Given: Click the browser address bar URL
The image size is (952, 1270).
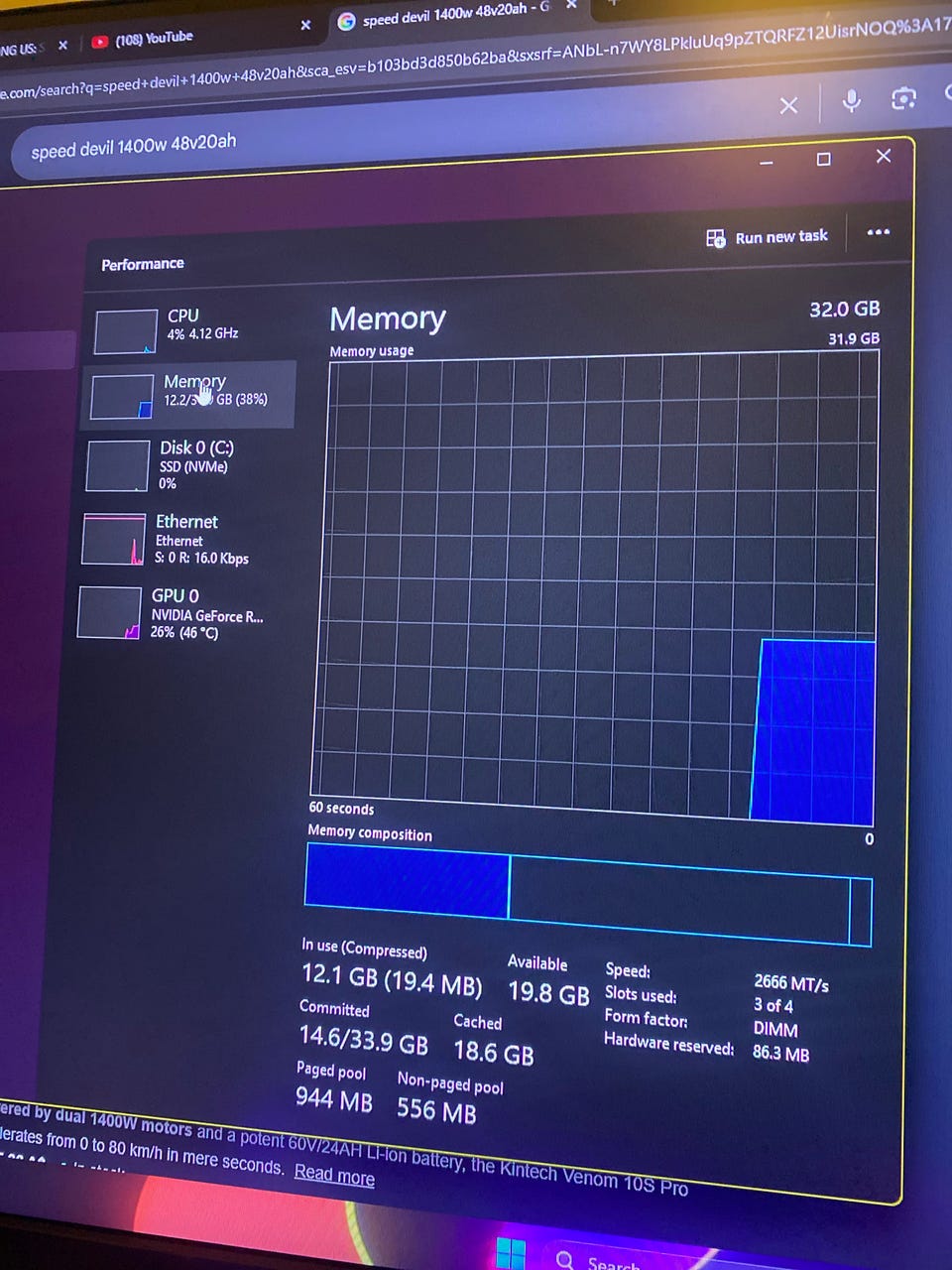Looking at the screenshot, I should pos(476,60).
